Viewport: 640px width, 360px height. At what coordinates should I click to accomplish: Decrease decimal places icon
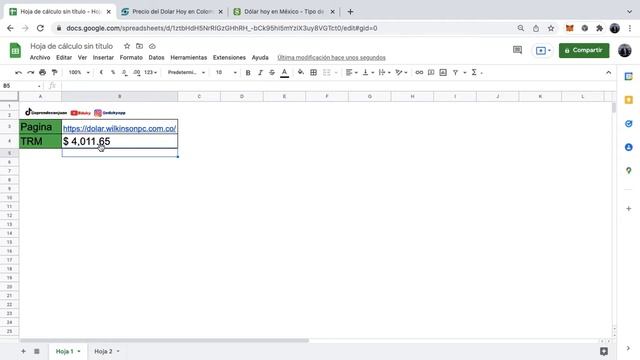(x=124, y=72)
